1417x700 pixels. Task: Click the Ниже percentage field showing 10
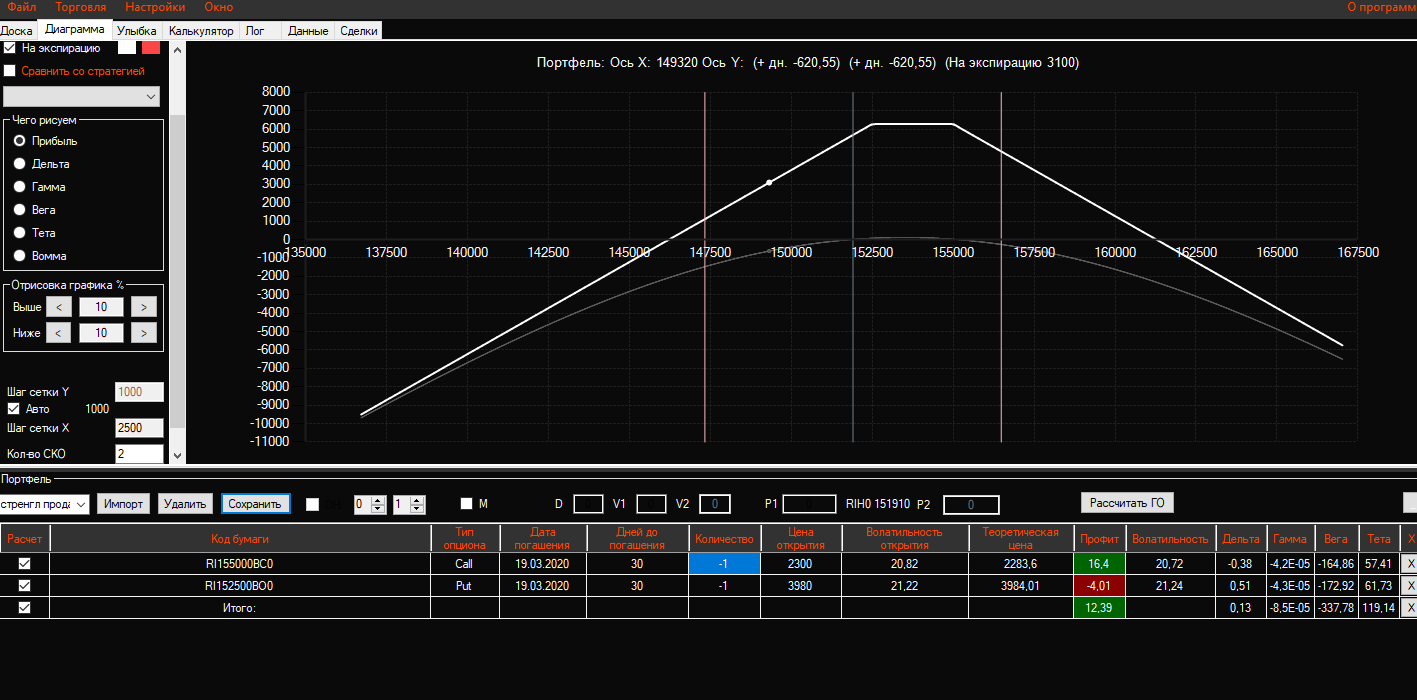tap(101, 332)
